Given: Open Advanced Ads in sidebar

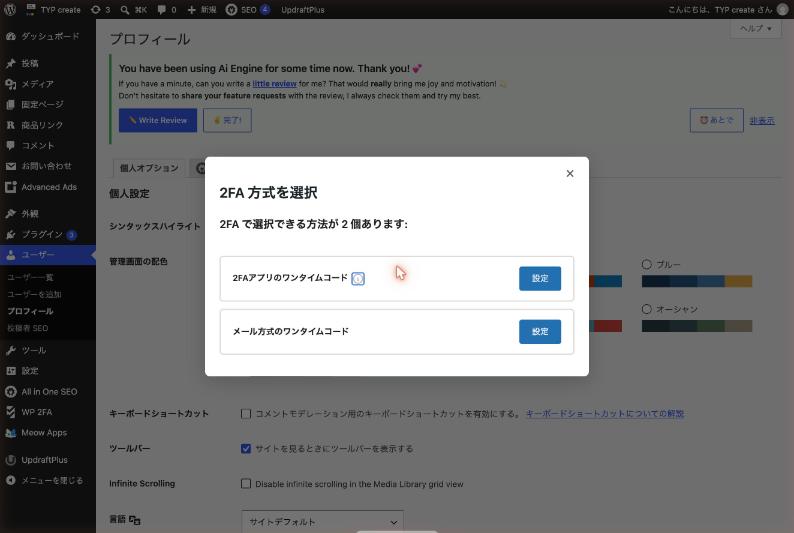Looking at the screenshot, I should 48,187.
